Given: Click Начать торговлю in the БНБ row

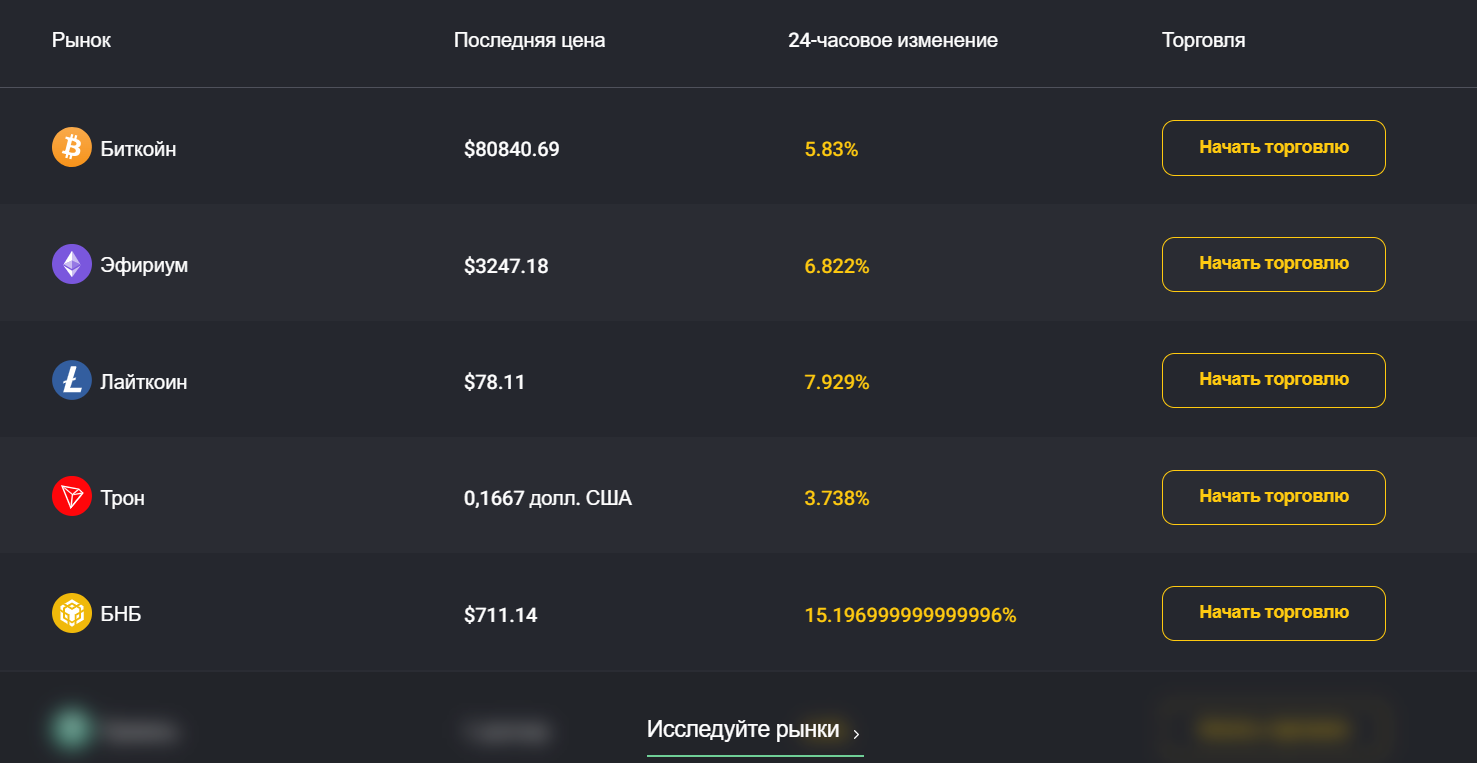Looking at the screenshot, I should pyautogui.click(x=1273, y=613).
